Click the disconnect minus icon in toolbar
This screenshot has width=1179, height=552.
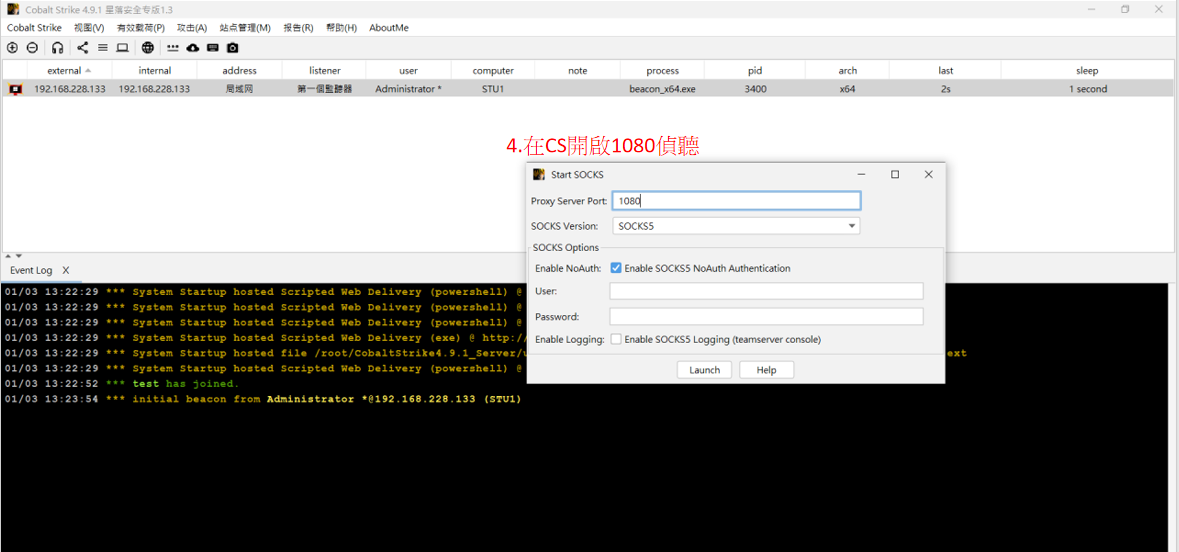[32, 47]
